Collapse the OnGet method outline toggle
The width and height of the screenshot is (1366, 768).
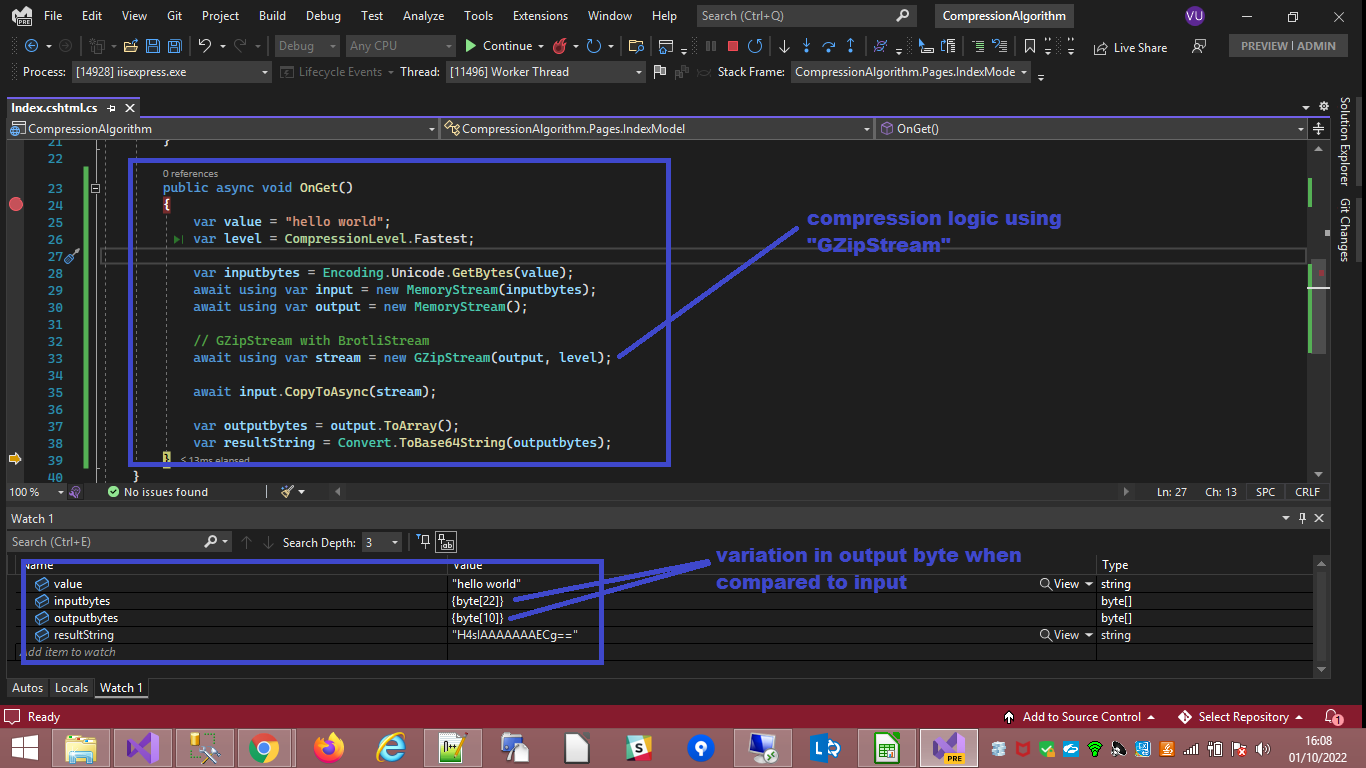click(x=96, y=188)
